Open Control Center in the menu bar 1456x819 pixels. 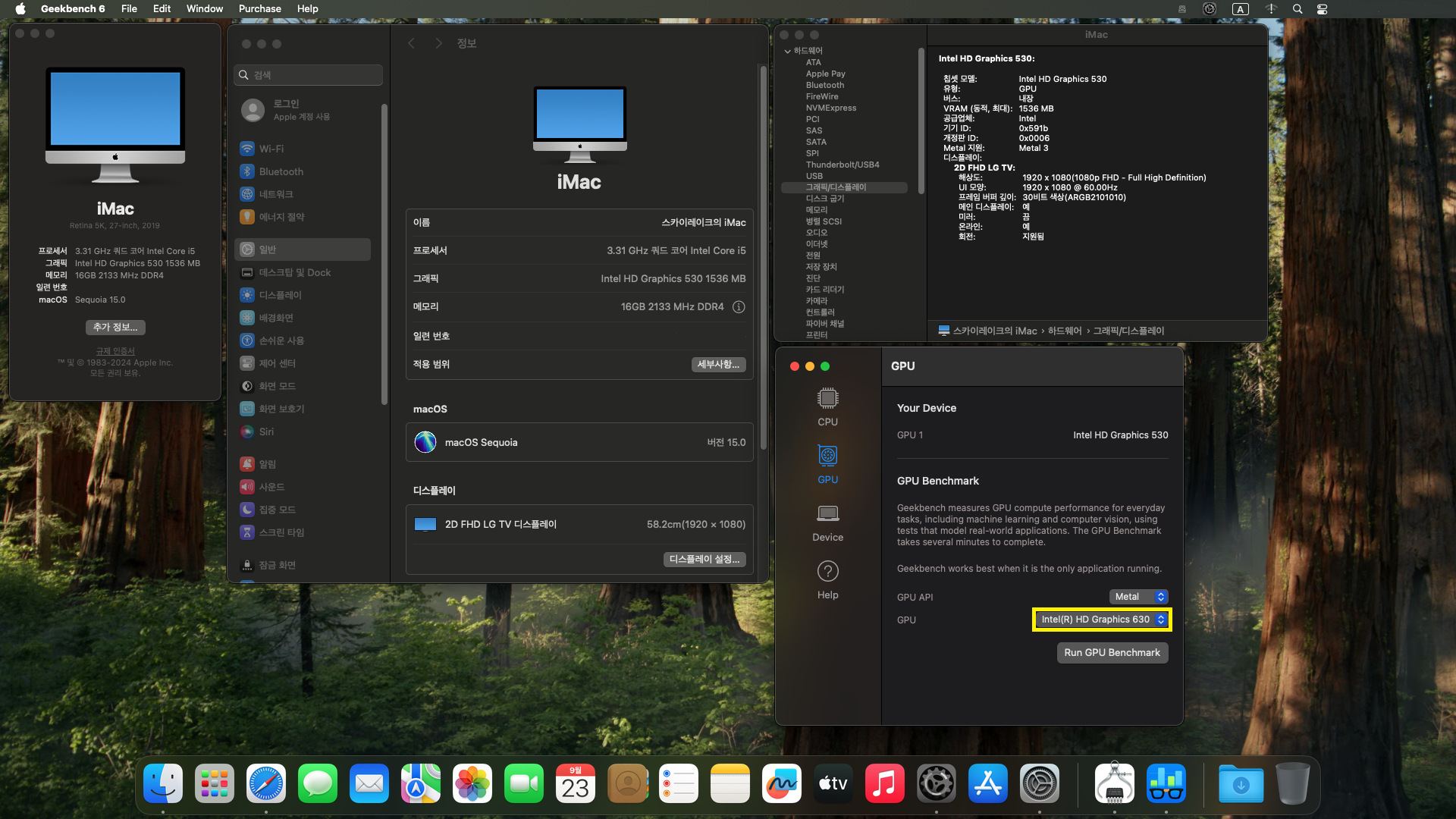(x=1323, y=9)
